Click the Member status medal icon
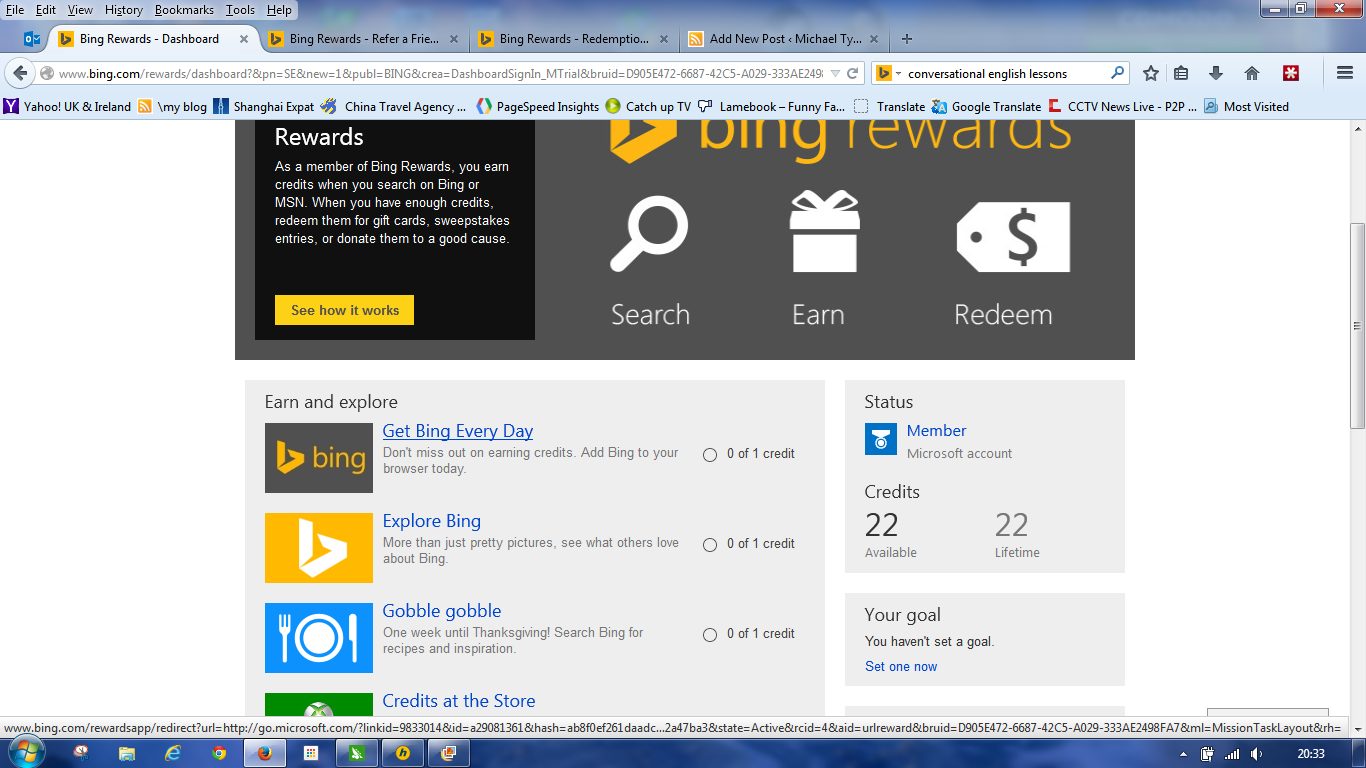This screenshot has width=1366, height=768. click(880, 439)
